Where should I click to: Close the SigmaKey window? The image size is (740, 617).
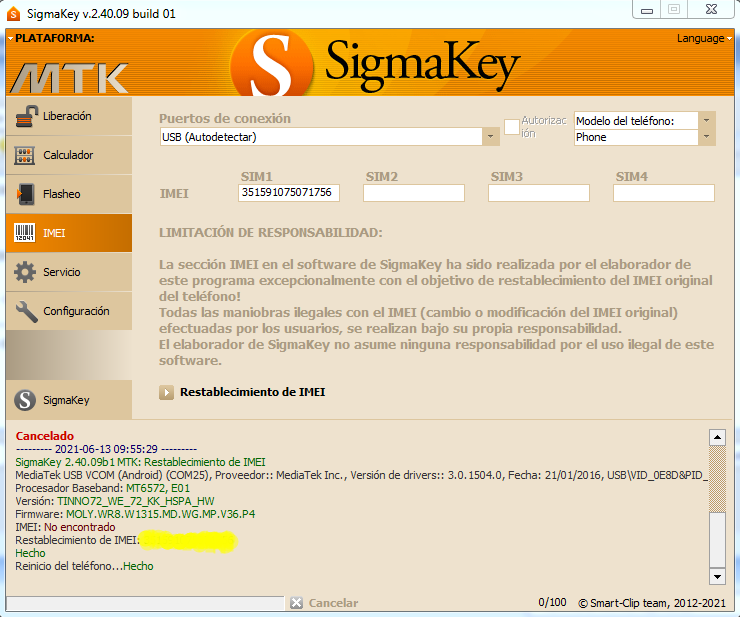pos(711,9)
